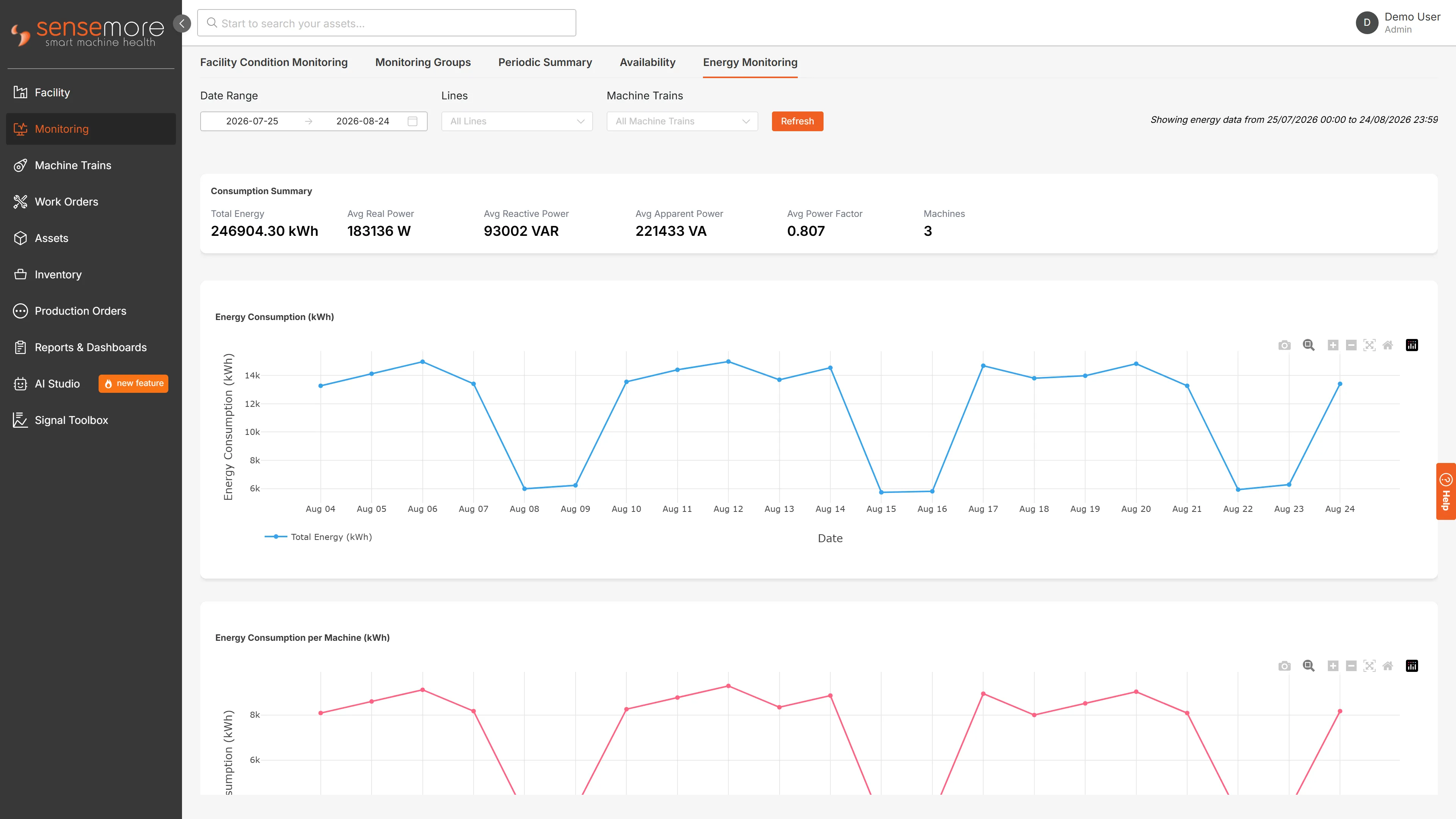Zoom in on Energy Consumption chart

pos(1333,345)
